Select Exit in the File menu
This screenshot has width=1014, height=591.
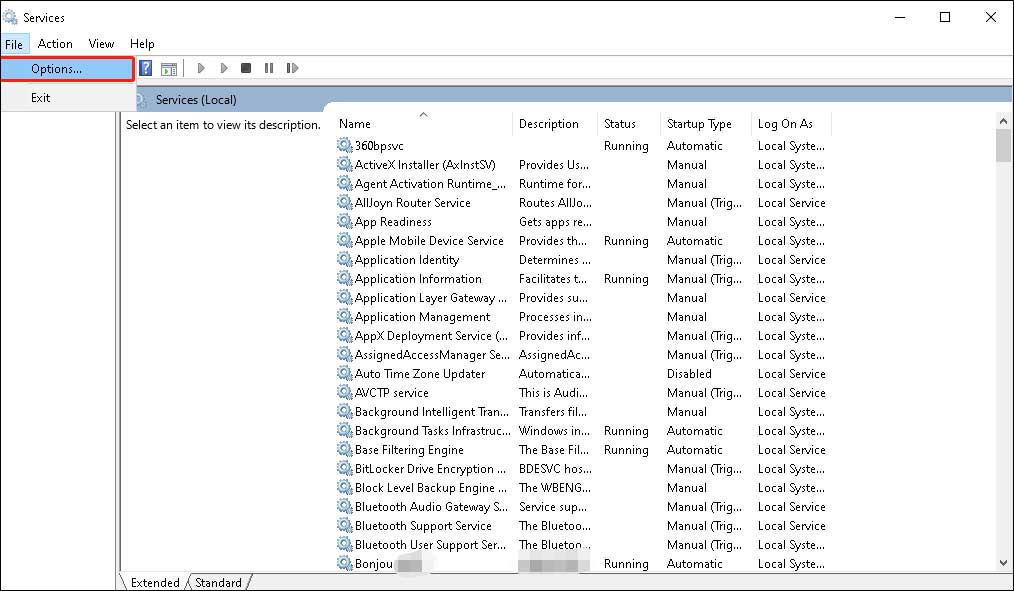pos(40,98)
